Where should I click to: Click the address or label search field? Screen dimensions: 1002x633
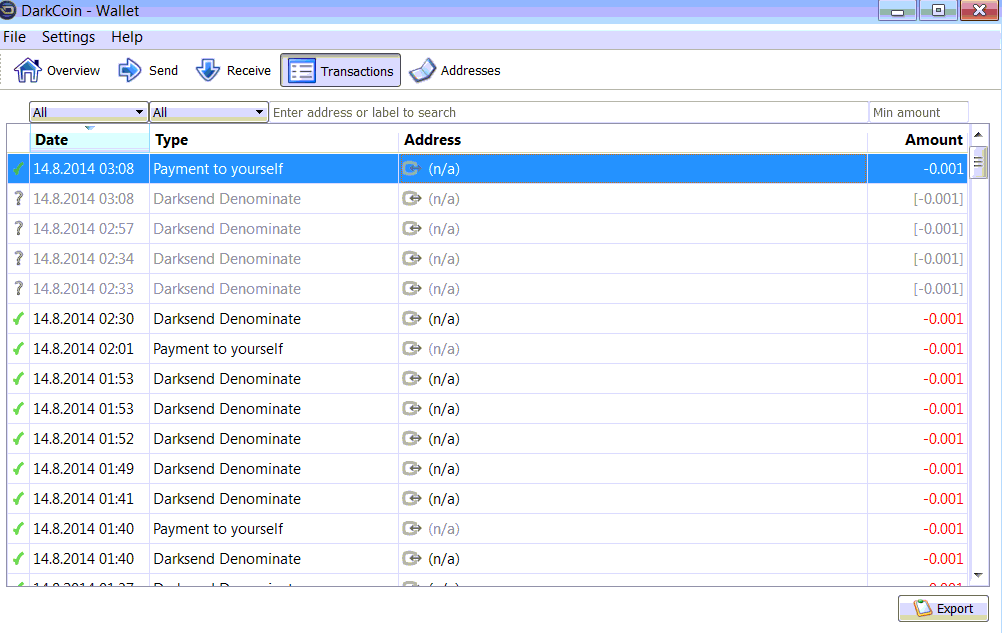pos(568,112)
